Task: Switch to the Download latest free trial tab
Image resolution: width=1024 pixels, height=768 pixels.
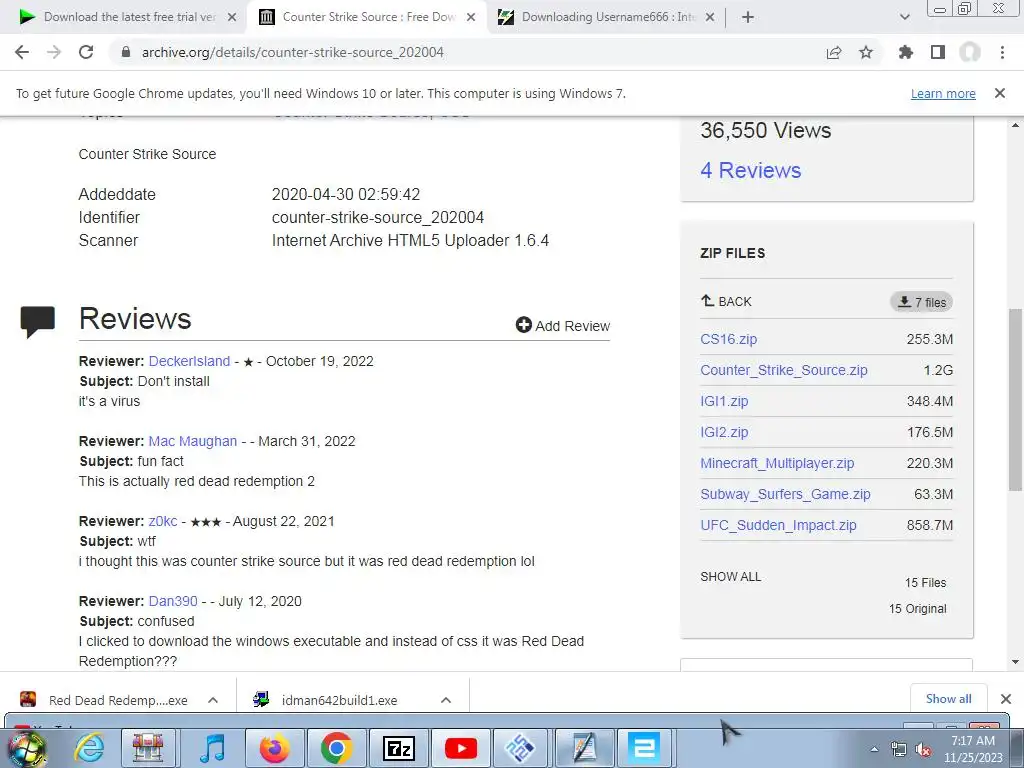Action: [128, 18]
